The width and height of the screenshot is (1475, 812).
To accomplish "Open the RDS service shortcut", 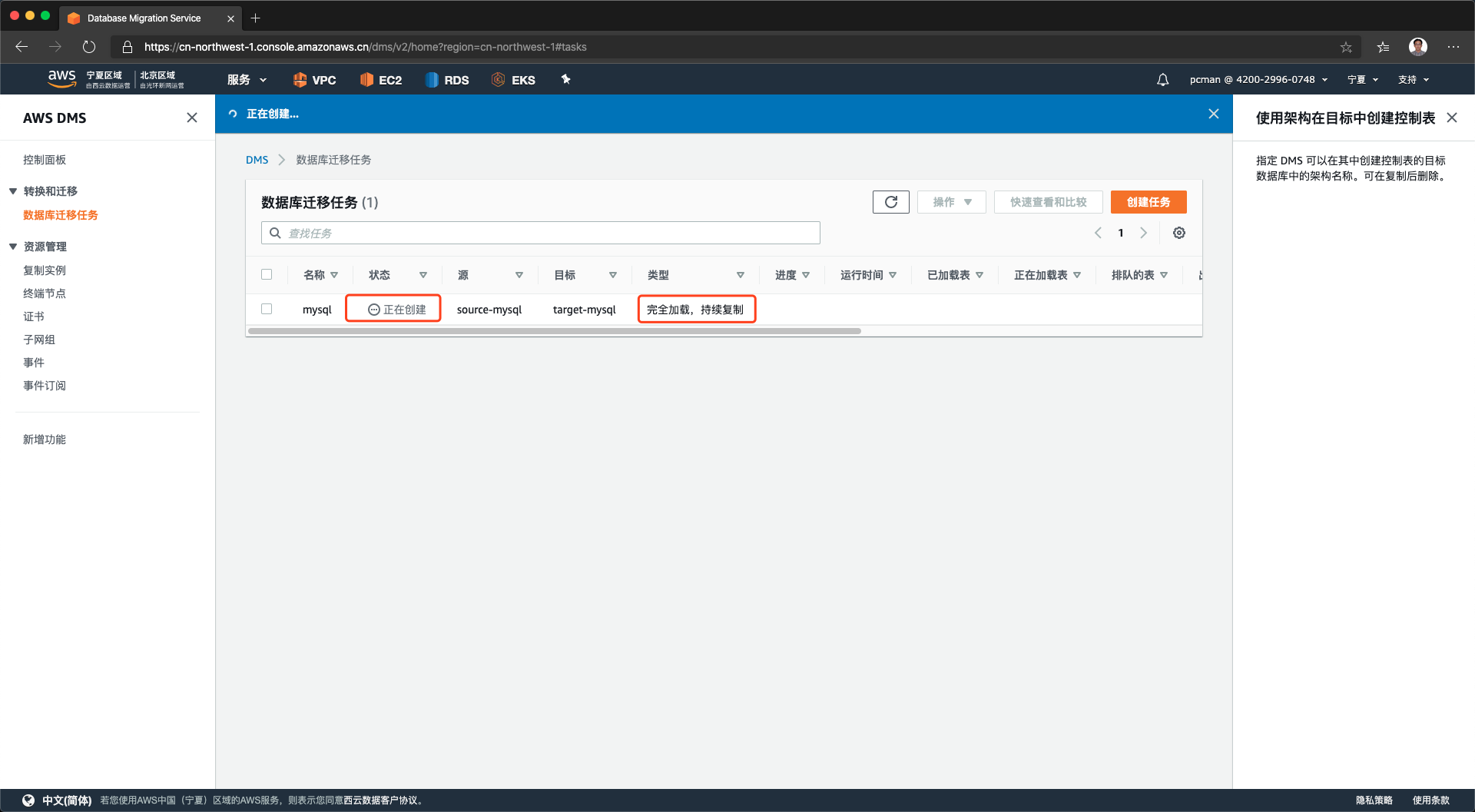I will (447, 80).
